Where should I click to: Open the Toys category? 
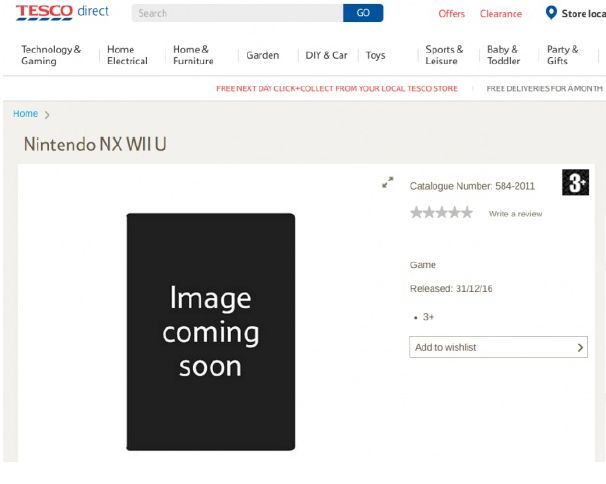[x=375, y=55]
